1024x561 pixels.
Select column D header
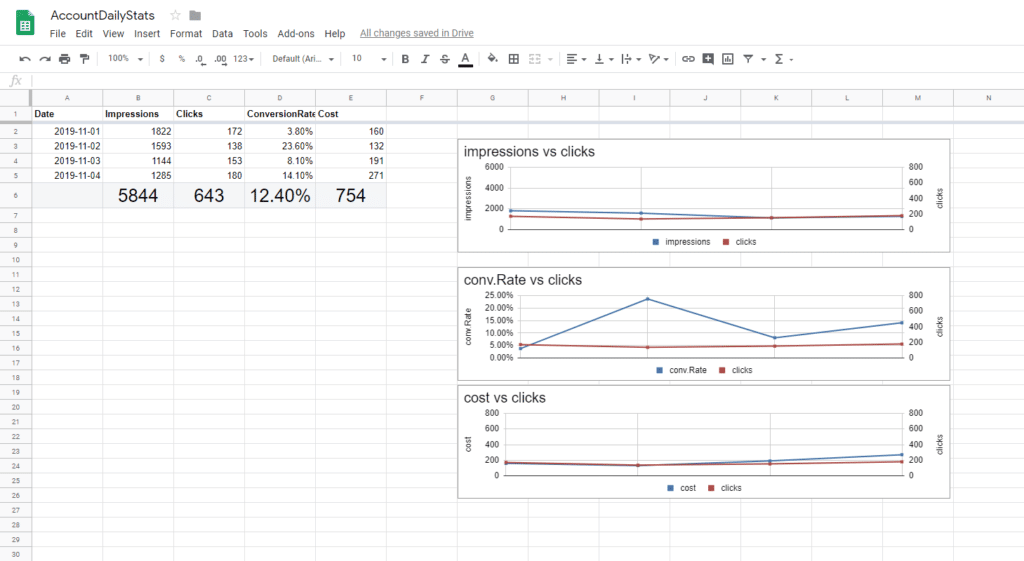point(280,98)
